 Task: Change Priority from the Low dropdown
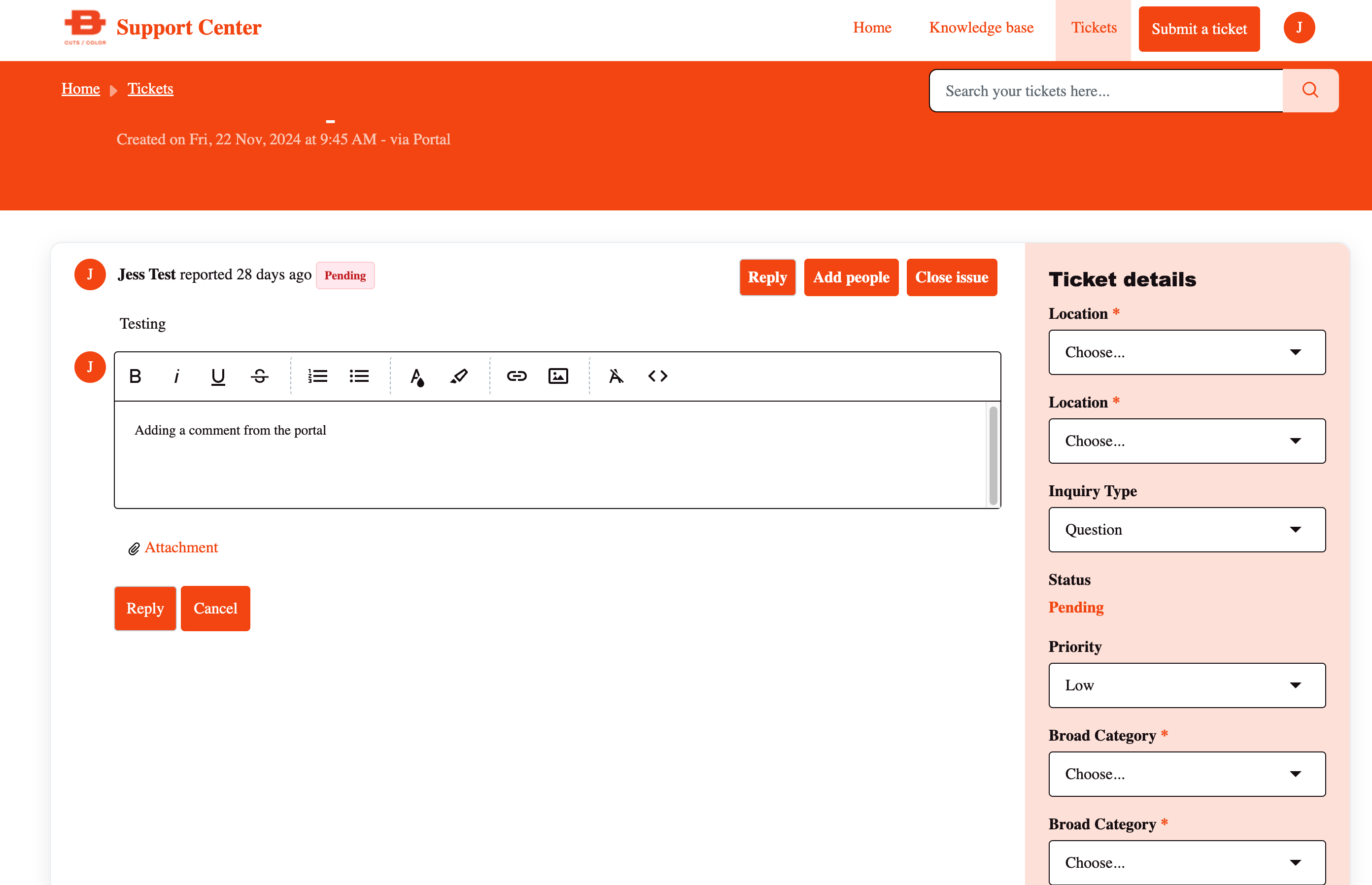[1186, 685]
